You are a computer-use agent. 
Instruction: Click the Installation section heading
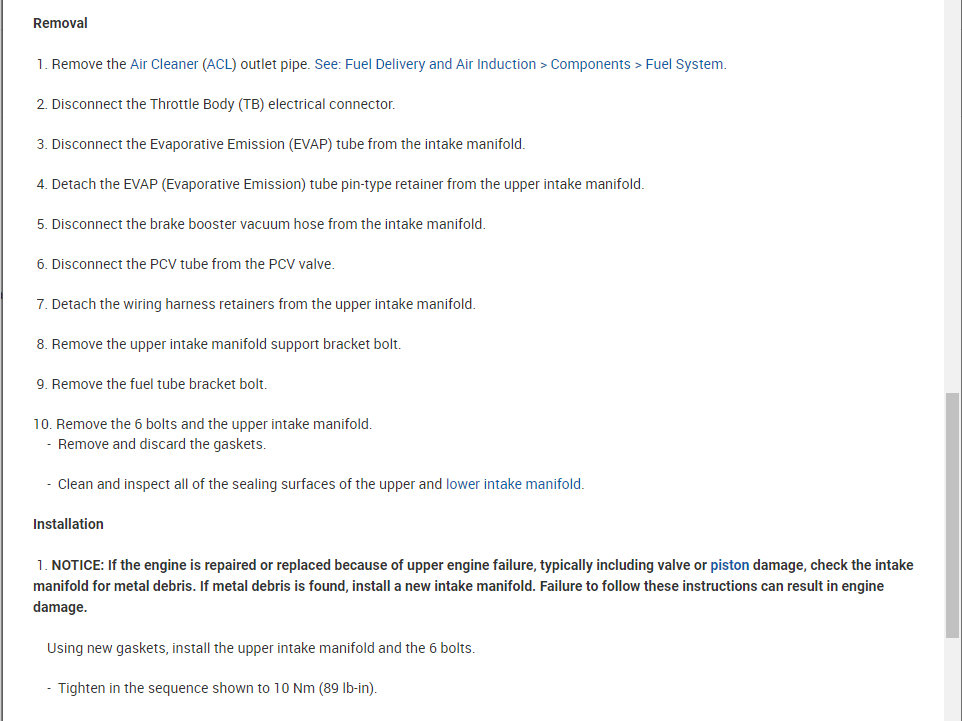point(68,524)
